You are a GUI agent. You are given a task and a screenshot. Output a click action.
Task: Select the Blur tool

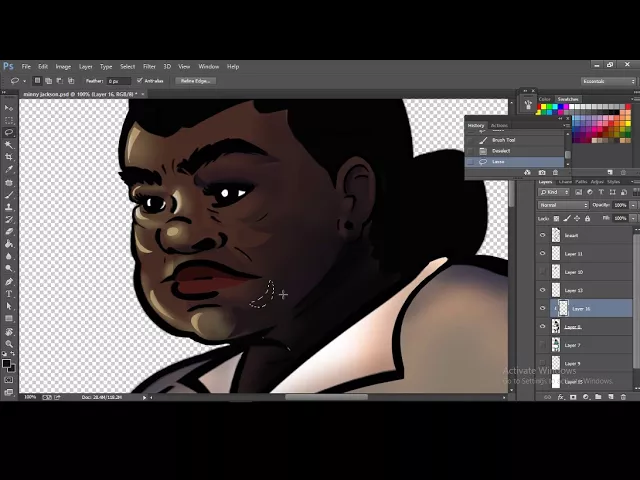[x=9, y=256]
